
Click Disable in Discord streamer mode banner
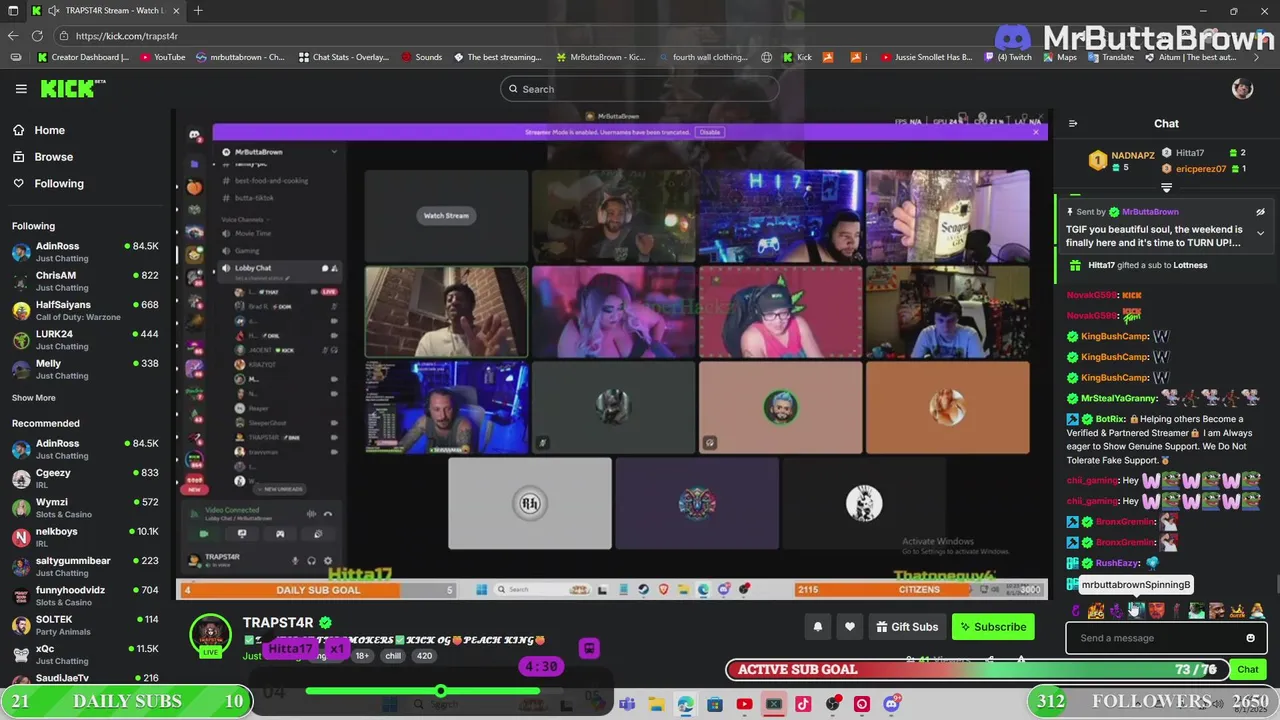click(x=709, y=132)
